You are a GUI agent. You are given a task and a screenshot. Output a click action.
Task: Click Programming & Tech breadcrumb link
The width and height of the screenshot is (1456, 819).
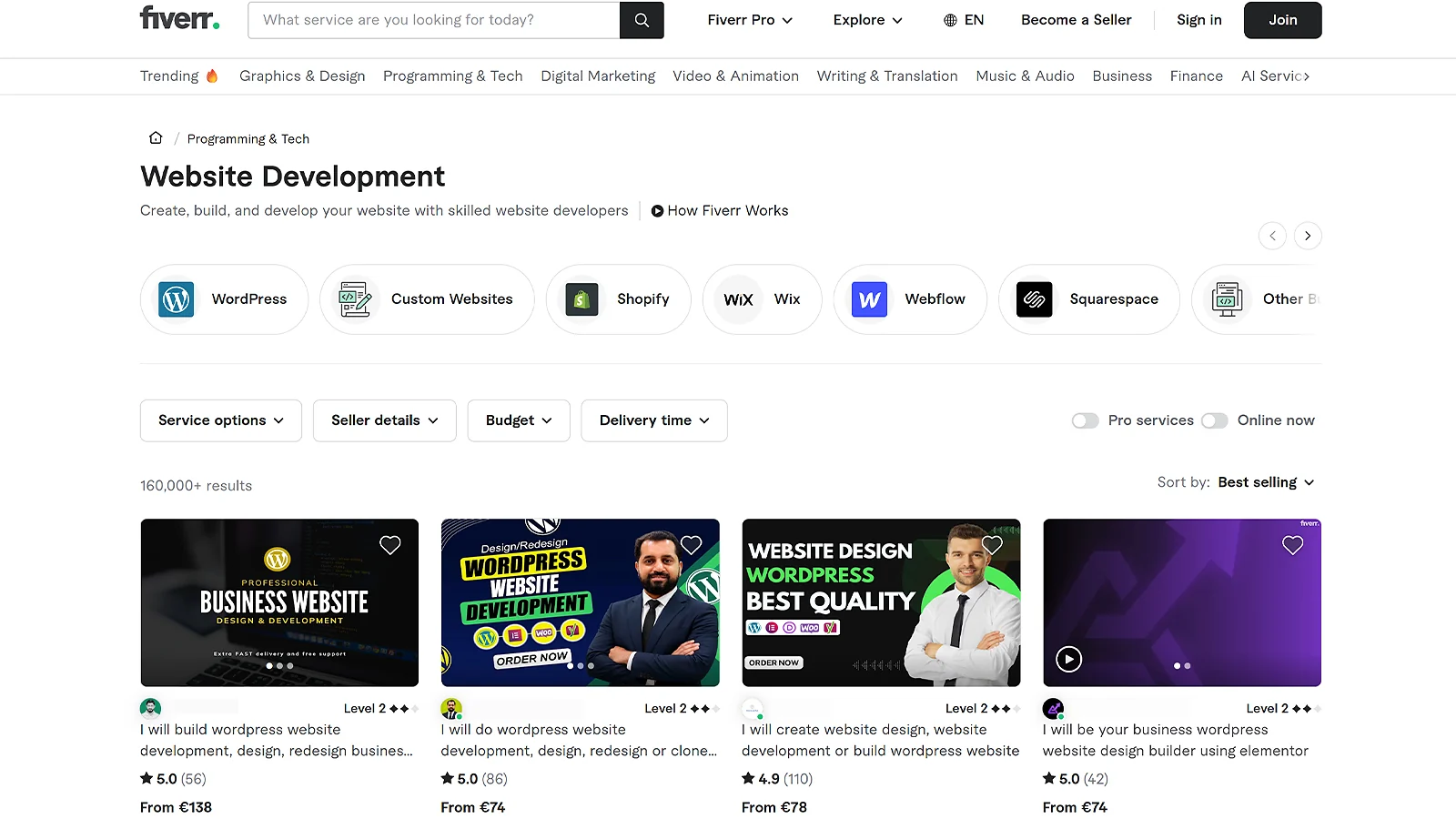248,139
